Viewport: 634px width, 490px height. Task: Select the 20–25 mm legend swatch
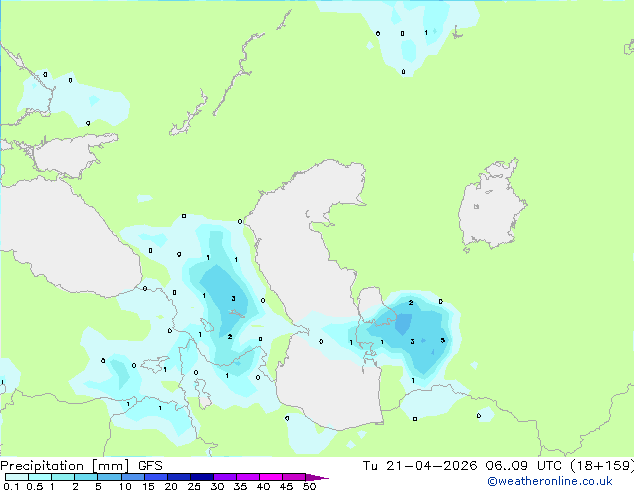click(x=178, y=477)
